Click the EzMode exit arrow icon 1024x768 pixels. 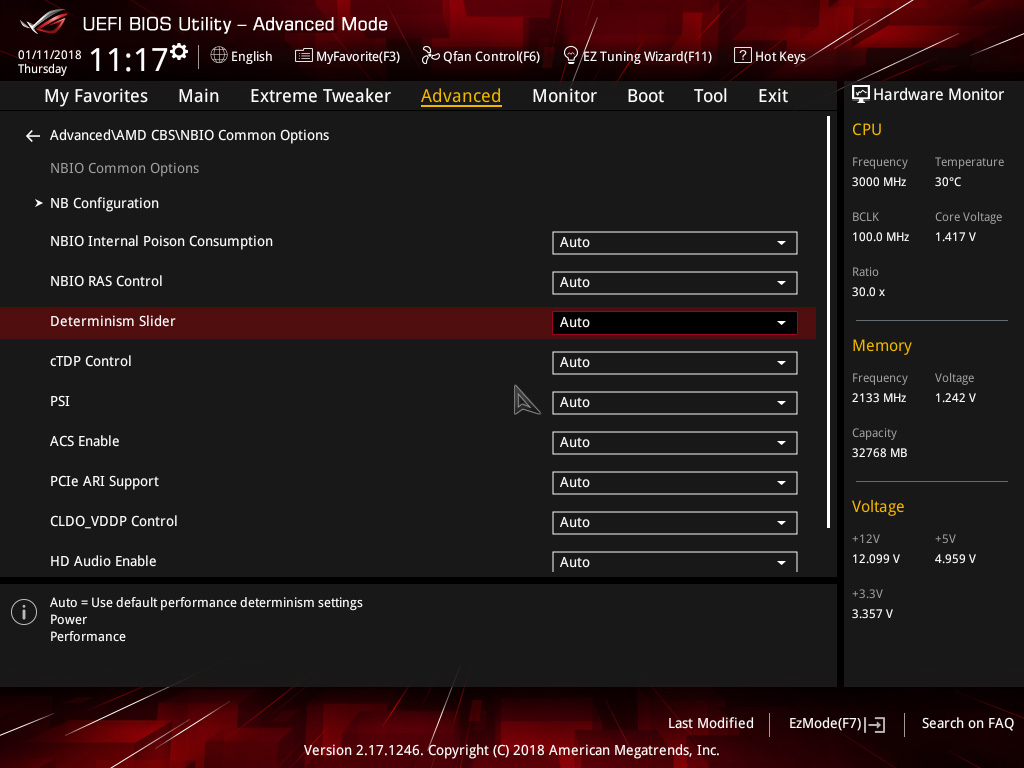pos(875,724)
